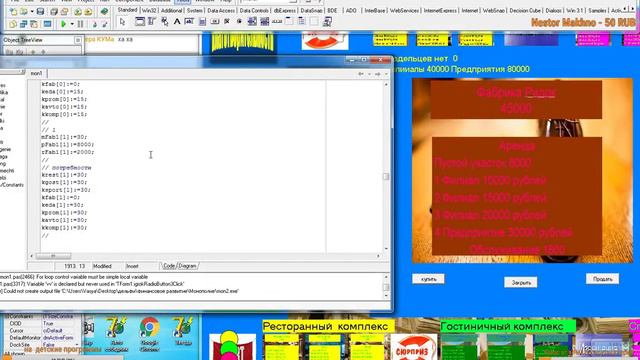This screenshot has height=360, width=640.
Task: Select the arrow pointer in component palette
Action: click(122, 22)
